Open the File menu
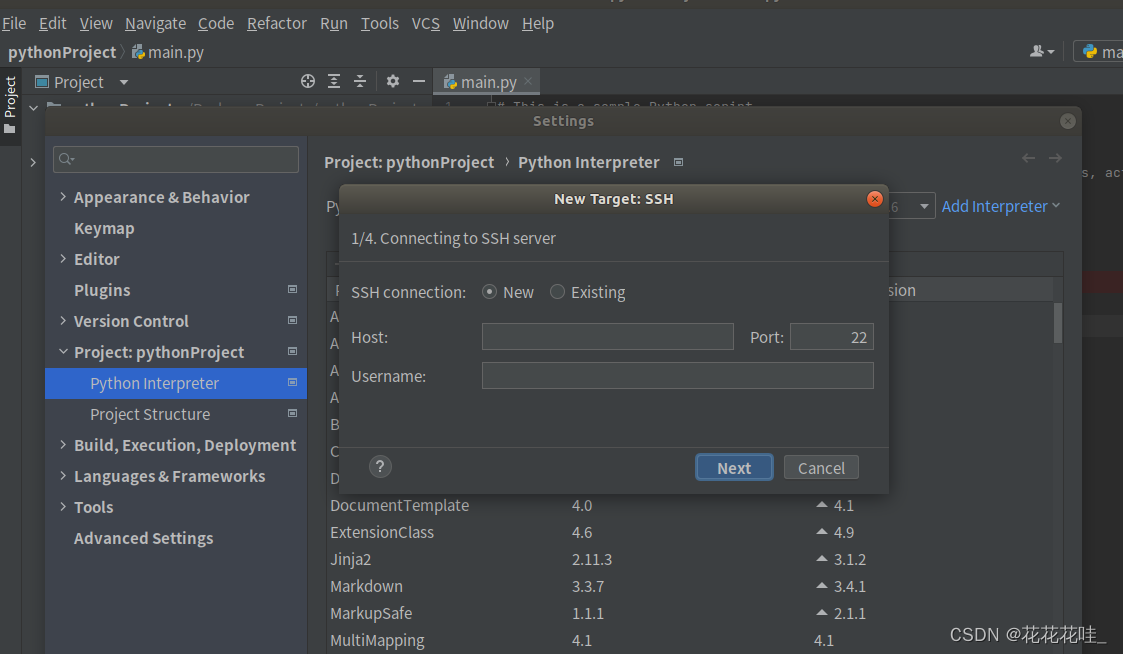This screenshot has width=1123, height=654. pyautogui.click(x=14, y=24)
